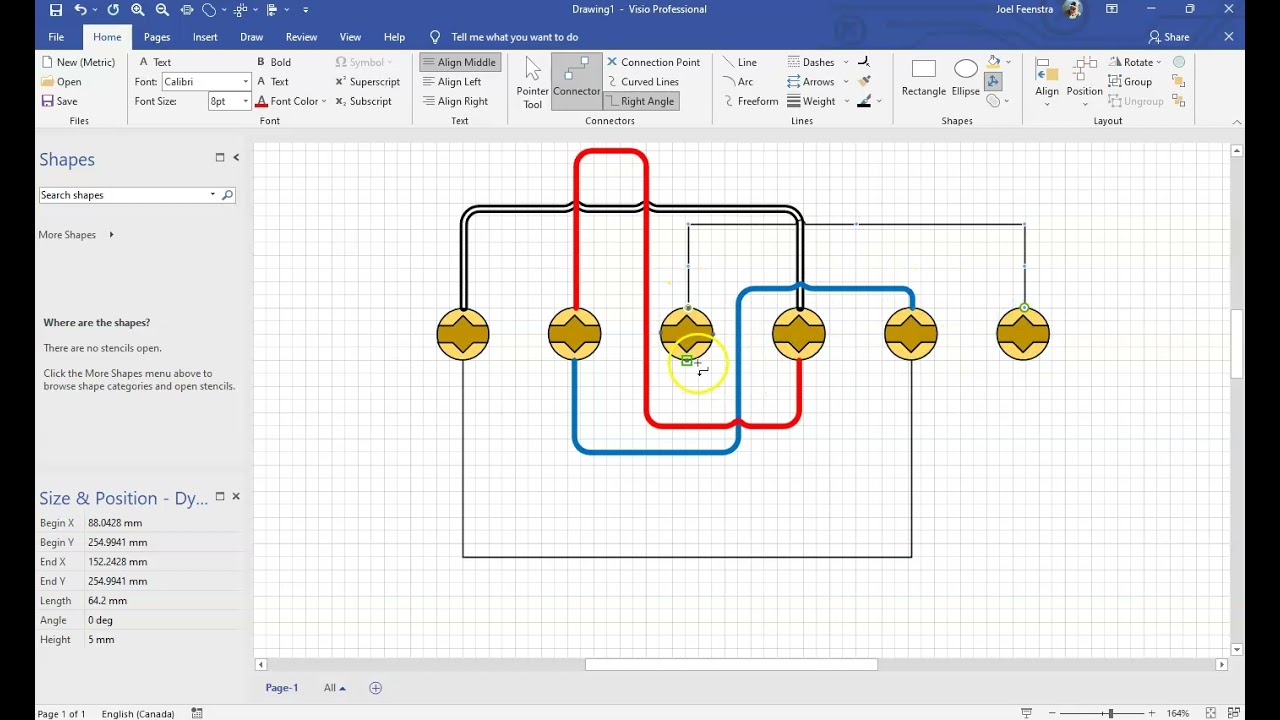This screenshot has width=1280, height=720.
Task: Zoom out using the quick access magnifier
Action: click(x=162, y=10)
